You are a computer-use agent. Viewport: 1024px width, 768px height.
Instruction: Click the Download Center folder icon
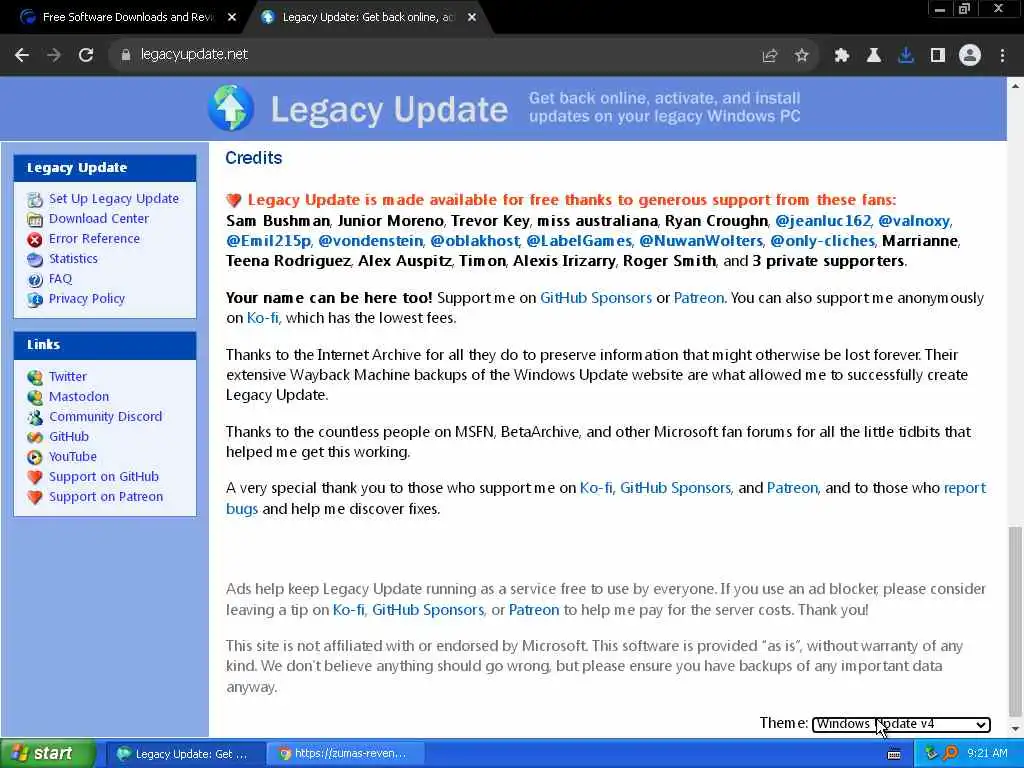[x=35, y=219]
